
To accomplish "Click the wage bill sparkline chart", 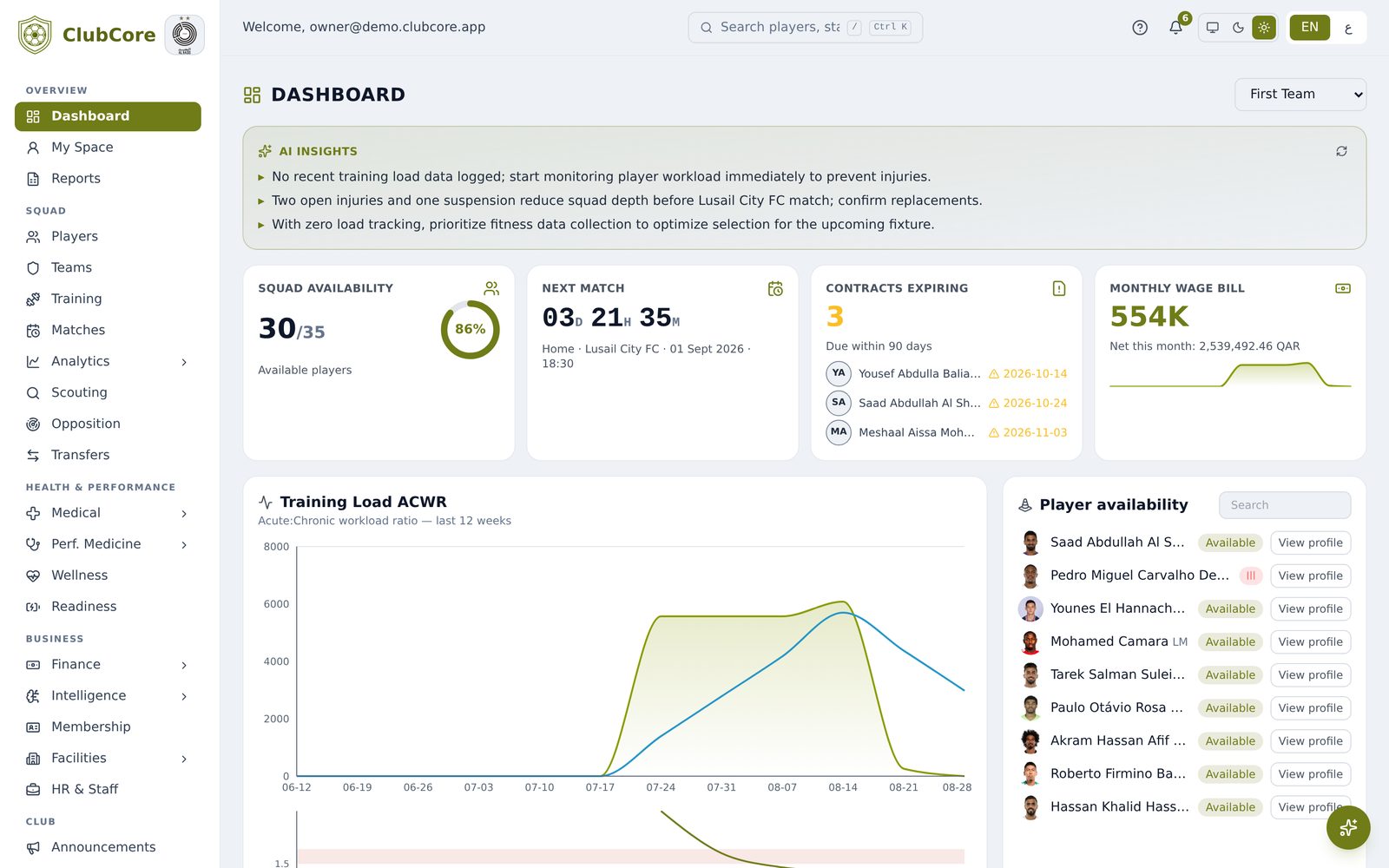I will pyautogui.click(x=1230, y=375).
